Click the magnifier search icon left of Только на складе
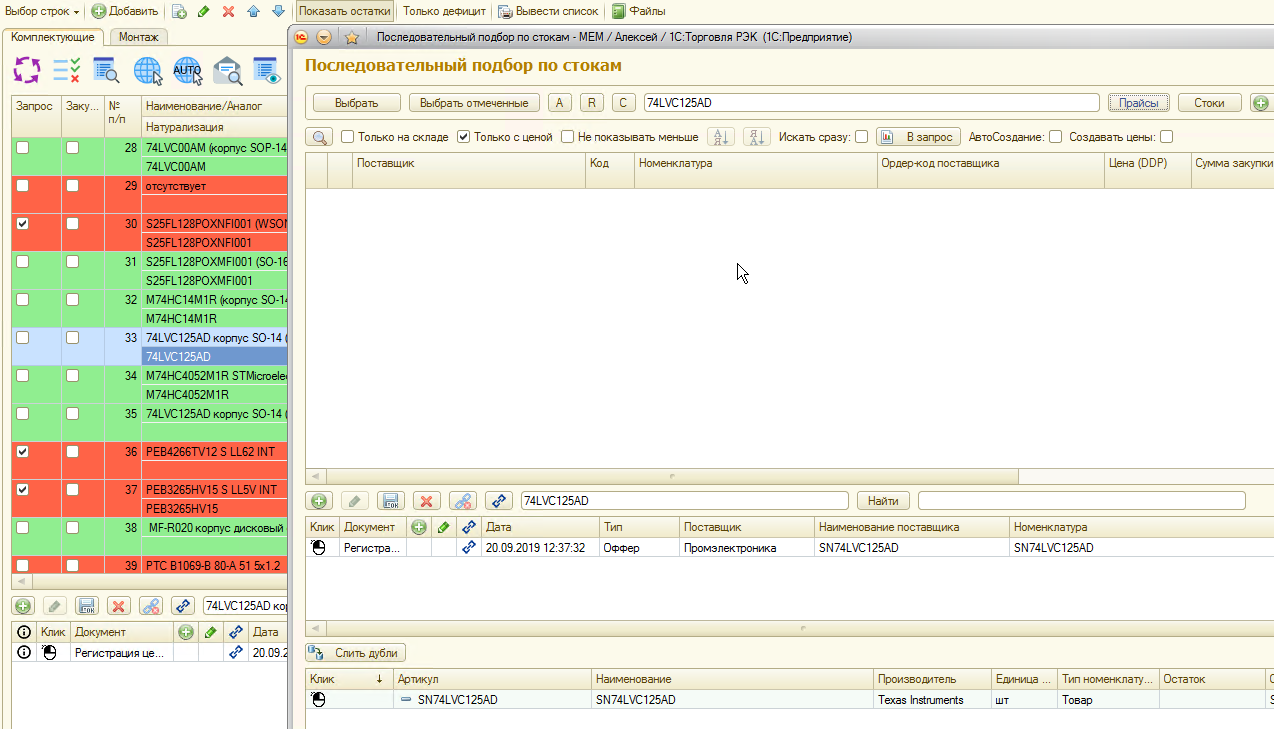Screen dimensions: 1274x729 tap(320, 137)
